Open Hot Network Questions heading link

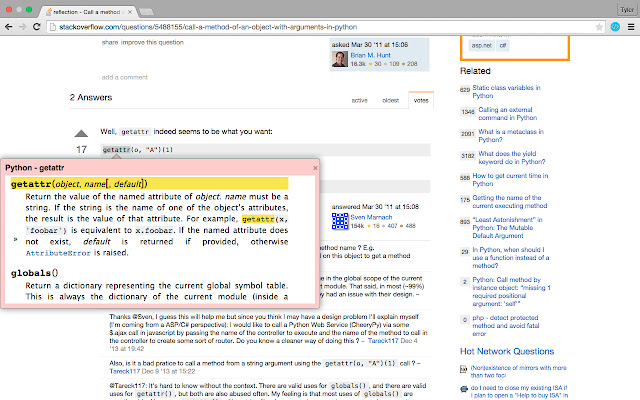(x=507, y=351)
